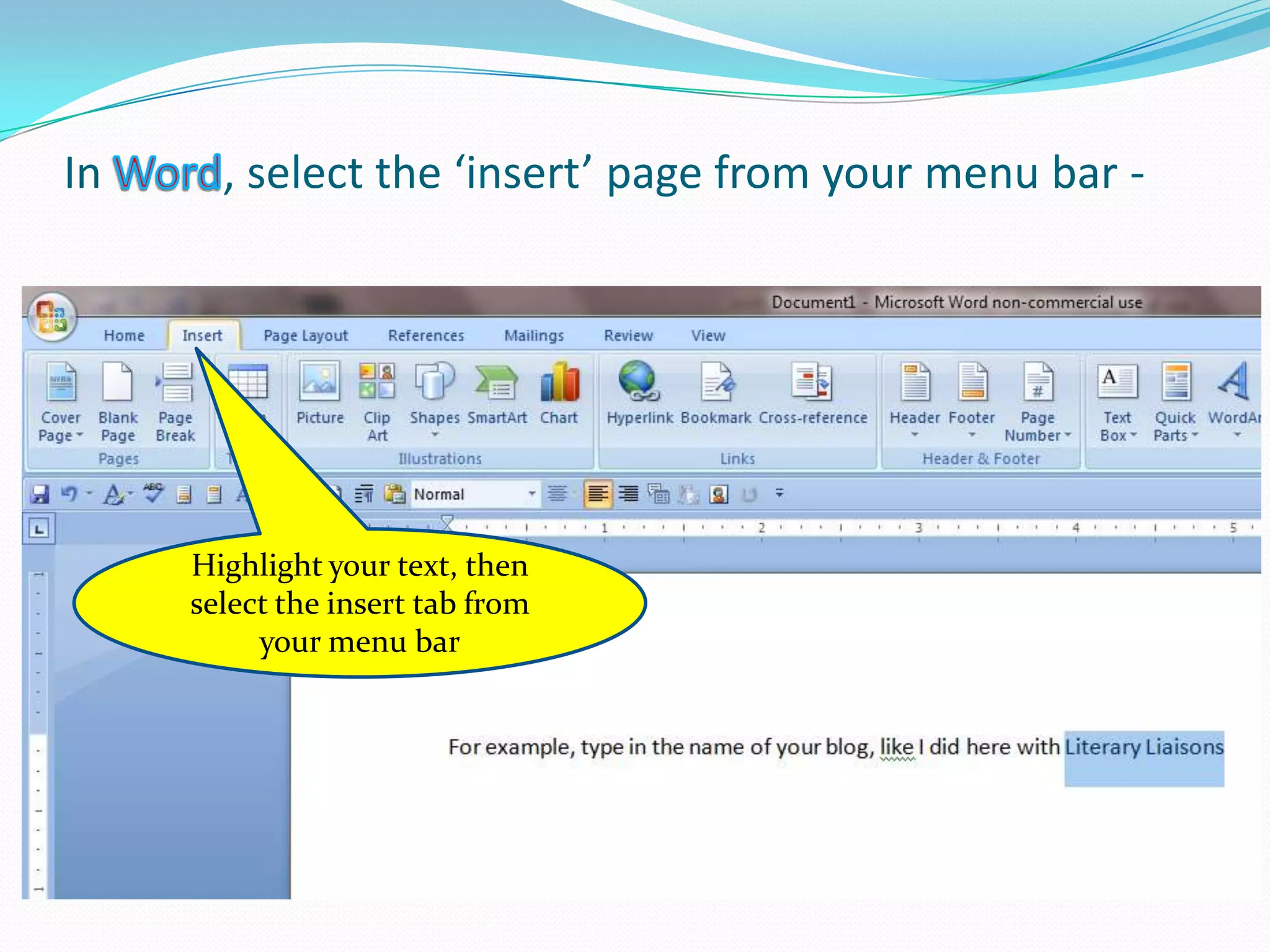Toggle Align Text Left
This screenshot has height=952, width=1270.
(x=598, y=494)
